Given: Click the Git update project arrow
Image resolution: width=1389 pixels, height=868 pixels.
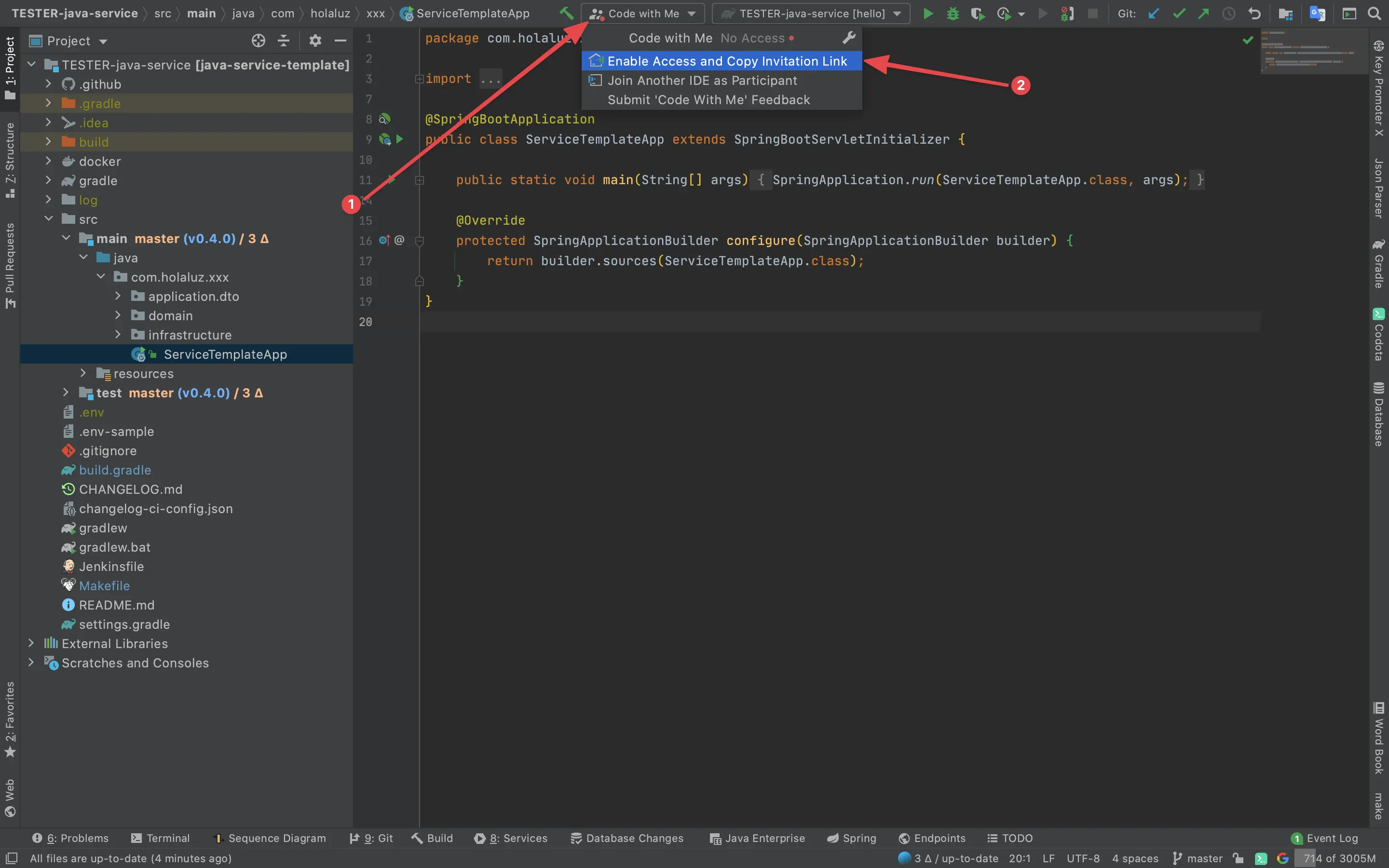Looking at the screenshot, I should click(x=1154, y=13).
